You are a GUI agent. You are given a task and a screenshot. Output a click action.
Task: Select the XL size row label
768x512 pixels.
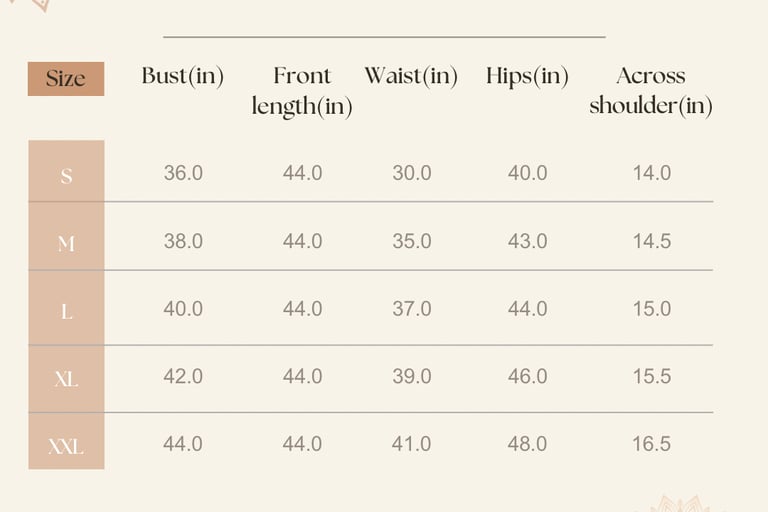pos(66,379)
